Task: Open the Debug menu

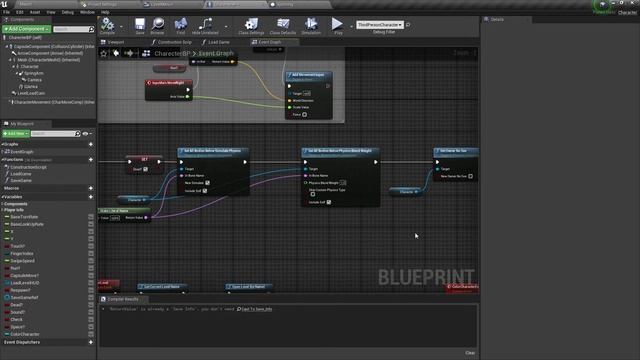Action: pos(68,12)
